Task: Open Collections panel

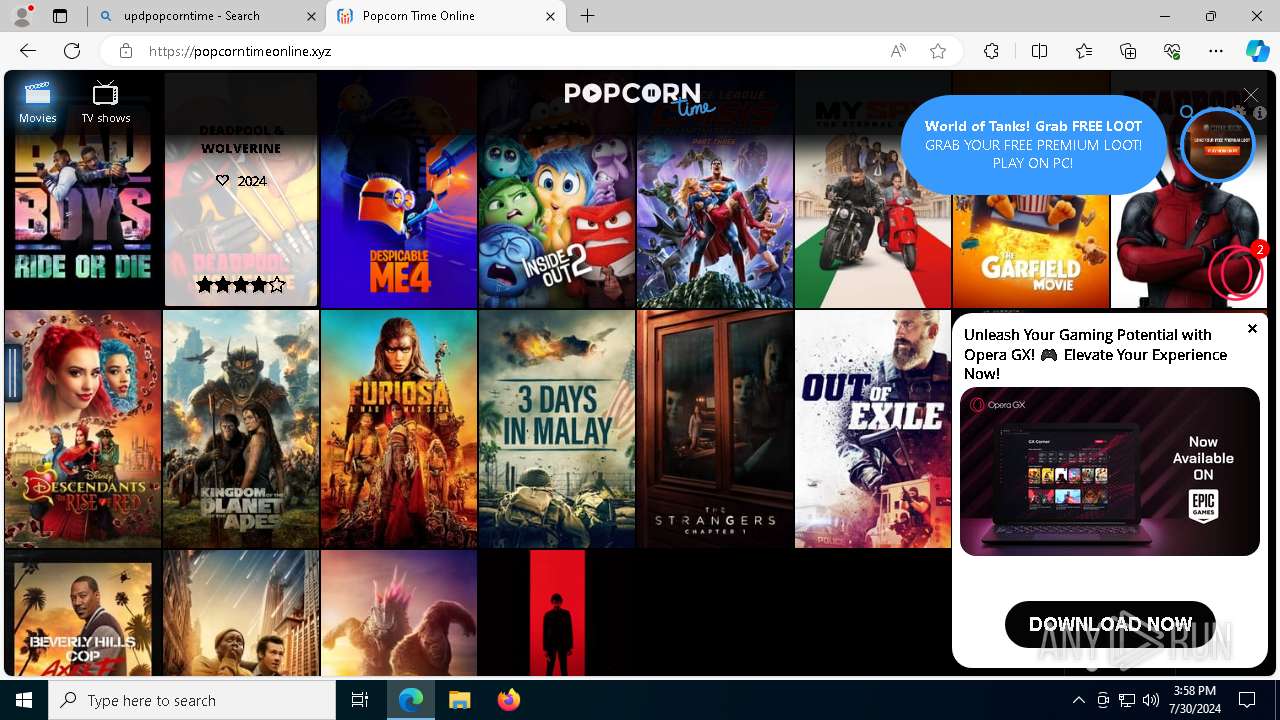Action: coord(1128,51)
